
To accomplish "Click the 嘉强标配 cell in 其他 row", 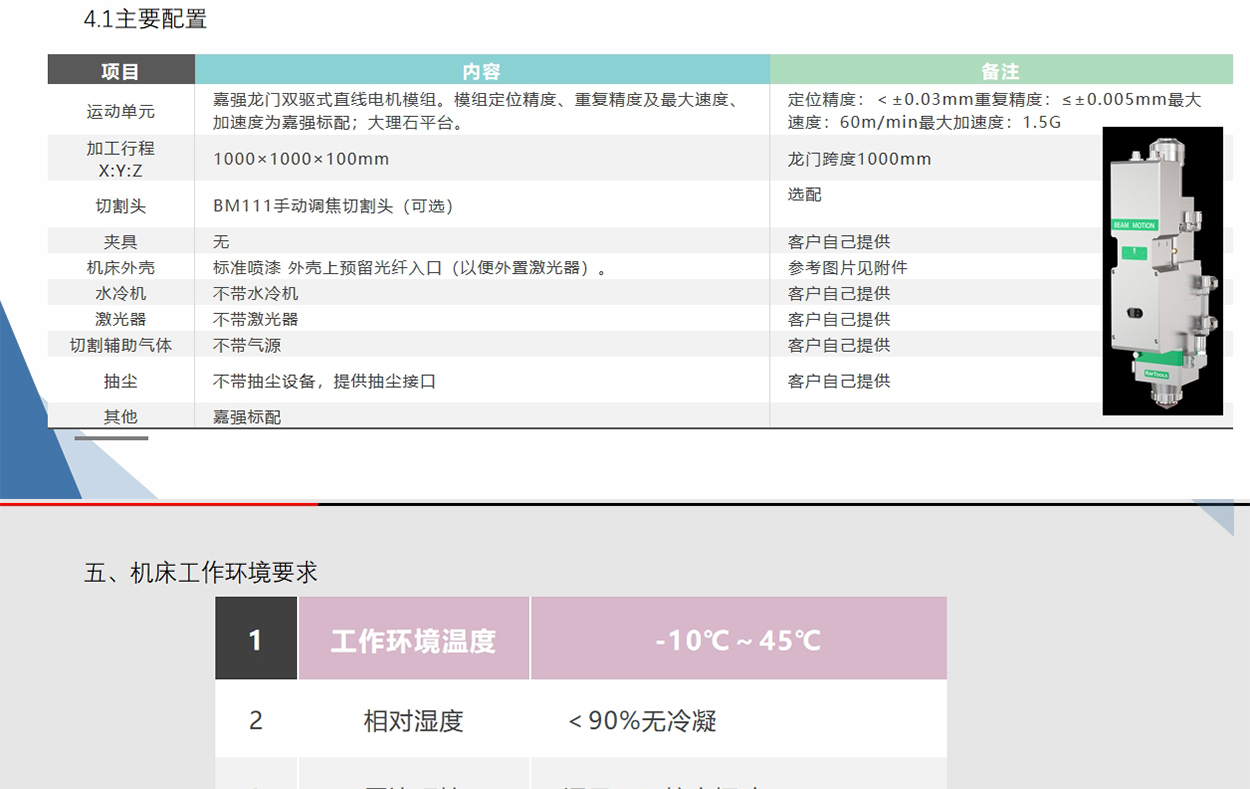I will pos(246,417).
